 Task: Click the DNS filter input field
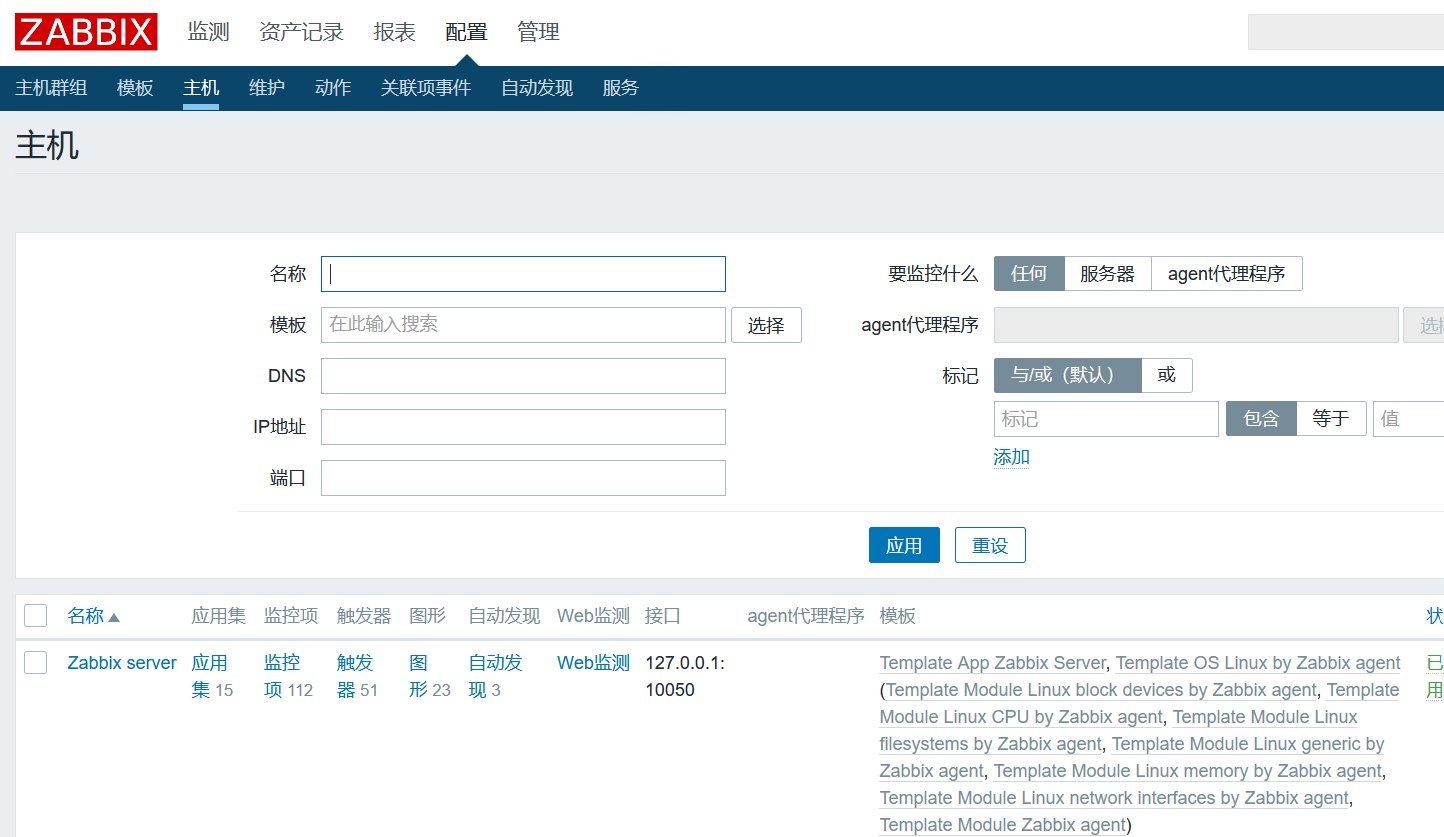523,376
